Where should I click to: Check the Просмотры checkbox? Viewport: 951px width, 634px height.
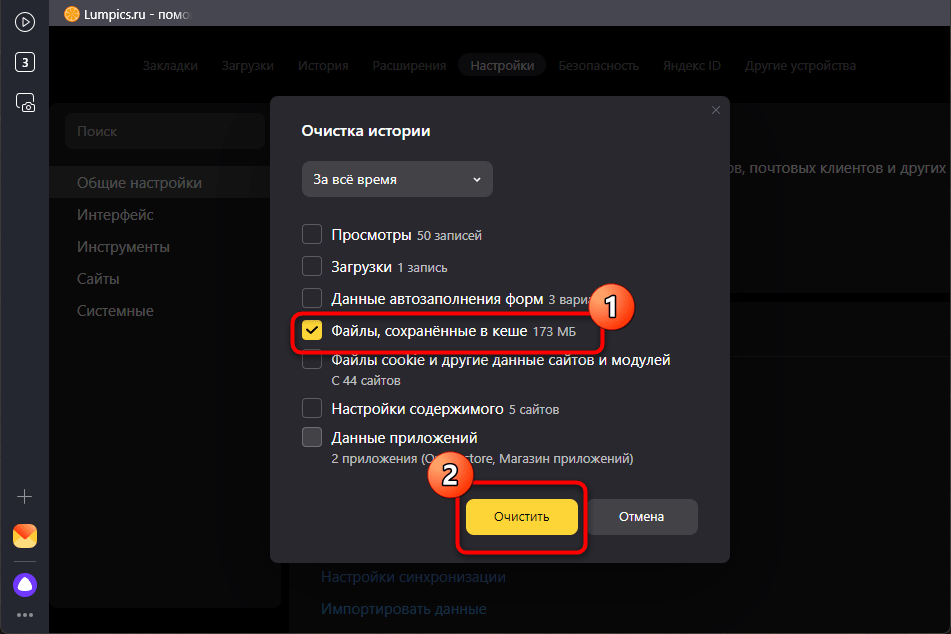tap(312, 234)
